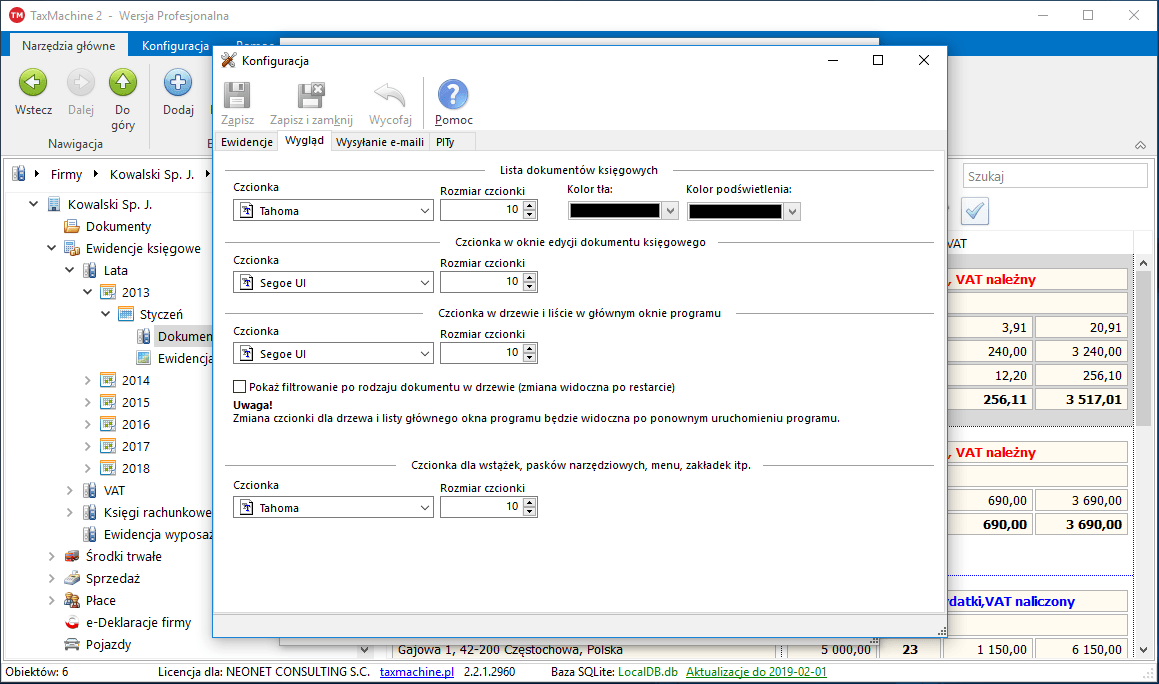Click the Dodaj plus icon
This screenshot has width=1159, height=684.
[x=178, y=84]
